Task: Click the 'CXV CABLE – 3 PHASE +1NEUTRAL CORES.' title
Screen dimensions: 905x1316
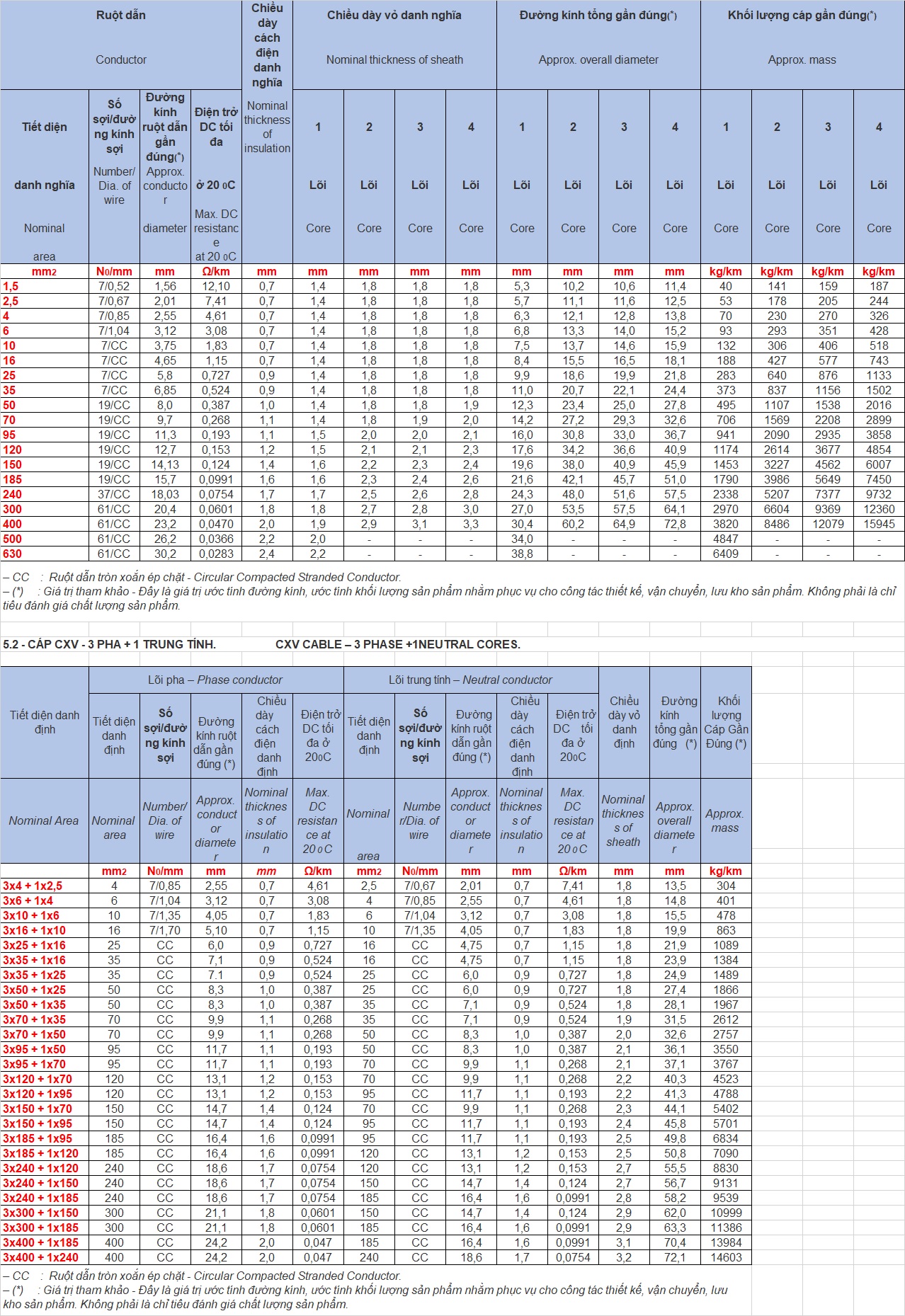Action: [398, 644]
